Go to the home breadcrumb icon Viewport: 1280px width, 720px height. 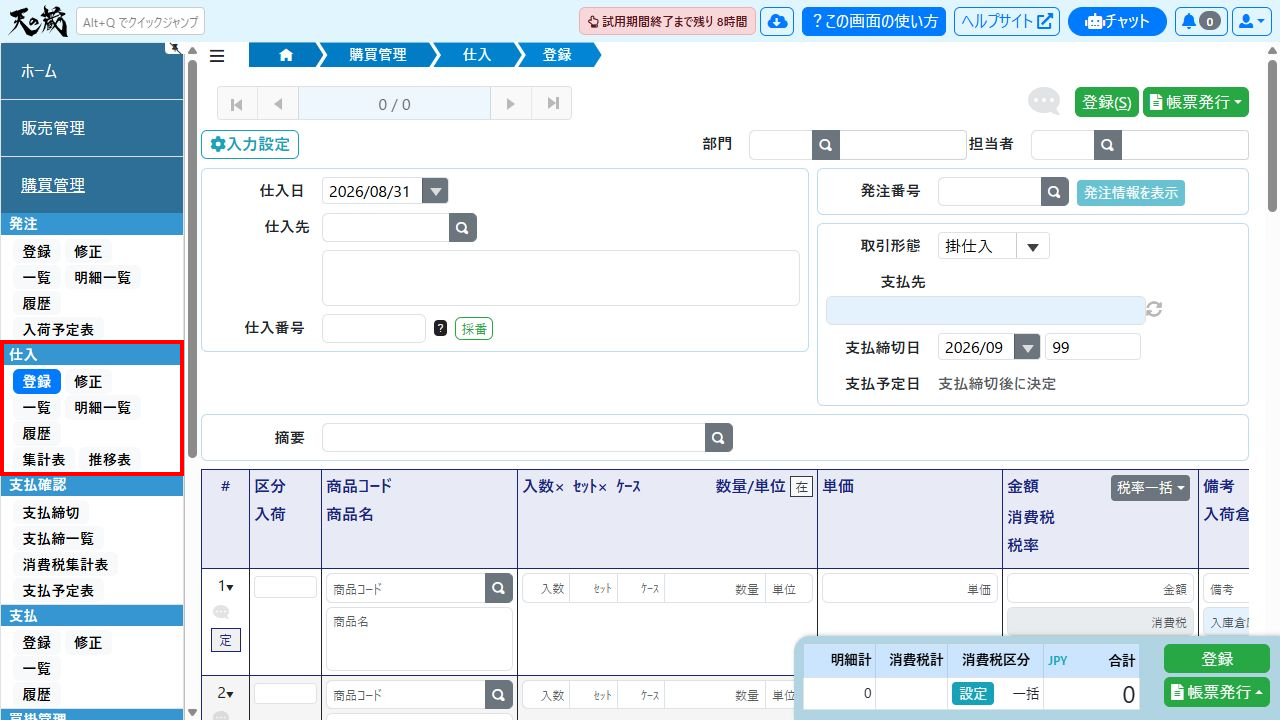click(286, 55)
